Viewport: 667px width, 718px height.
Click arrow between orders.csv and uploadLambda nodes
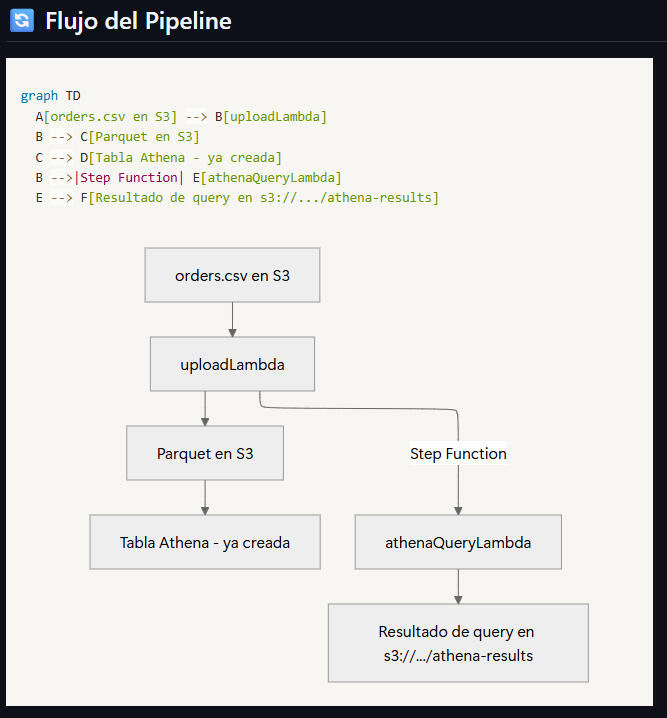pyautogui.click(x=232, y=319)
